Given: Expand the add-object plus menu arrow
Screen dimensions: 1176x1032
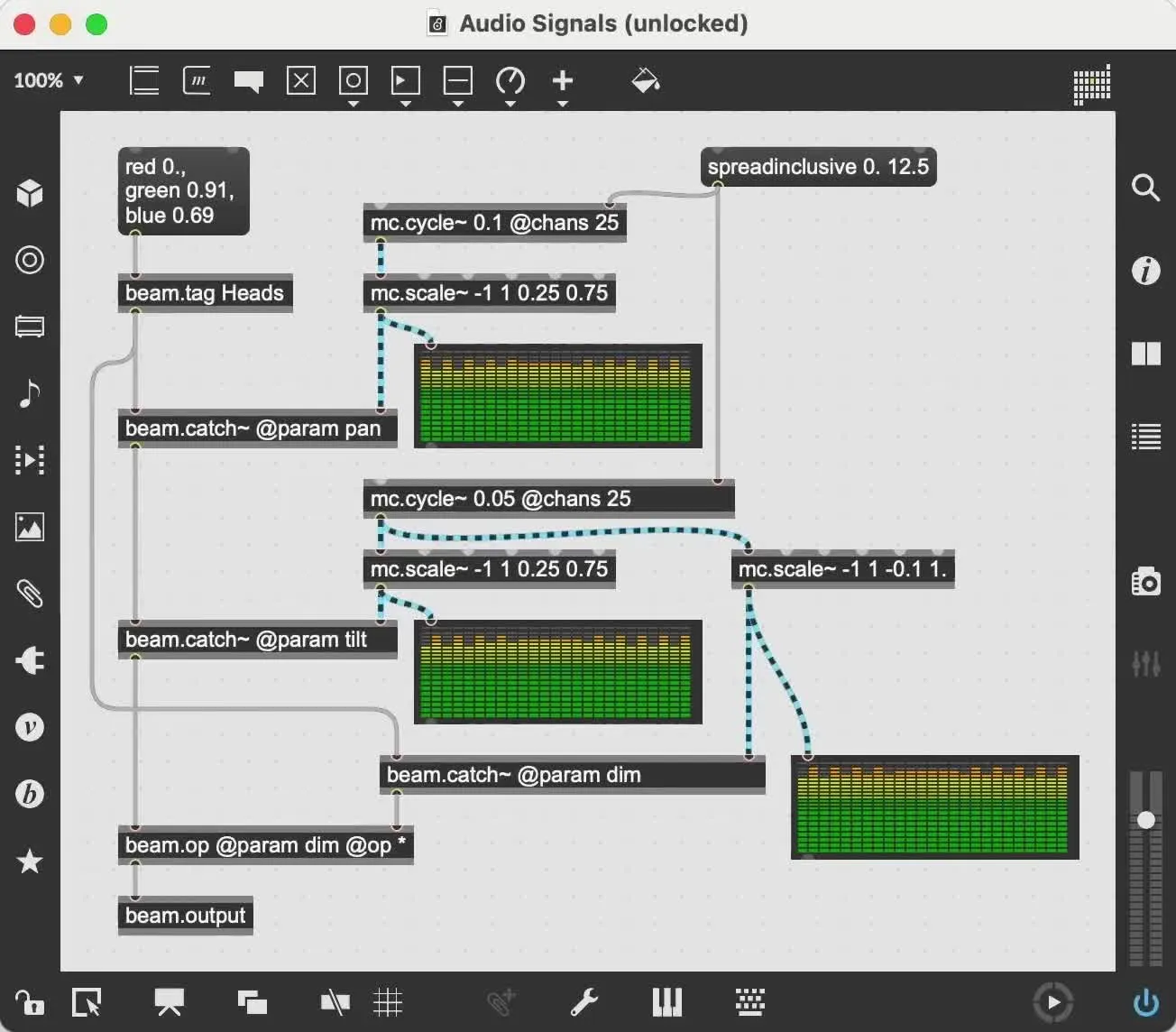Looking at the screenshot, I should (x=563, y=104).
